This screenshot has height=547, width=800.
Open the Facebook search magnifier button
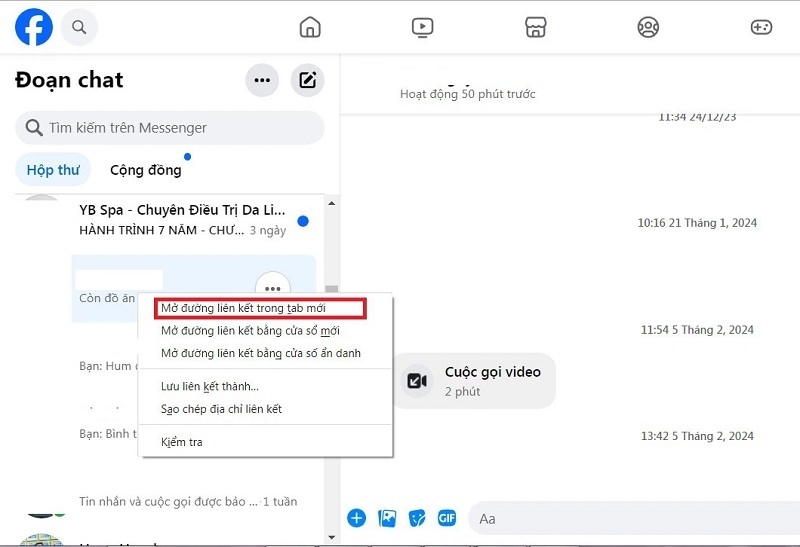coord(79,27)
